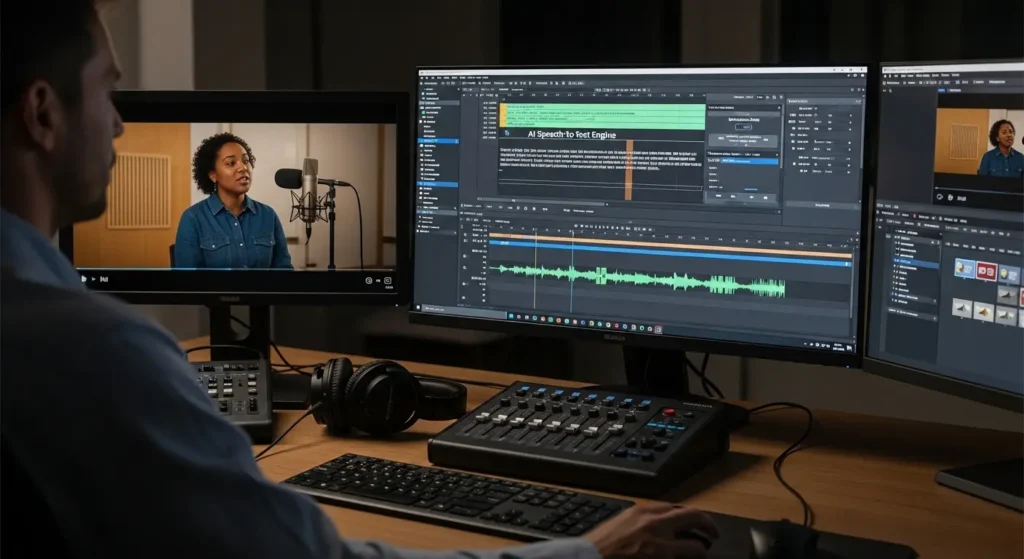
Task: Select the green highlighted transcript block
Action: click(x=603, y=116)
